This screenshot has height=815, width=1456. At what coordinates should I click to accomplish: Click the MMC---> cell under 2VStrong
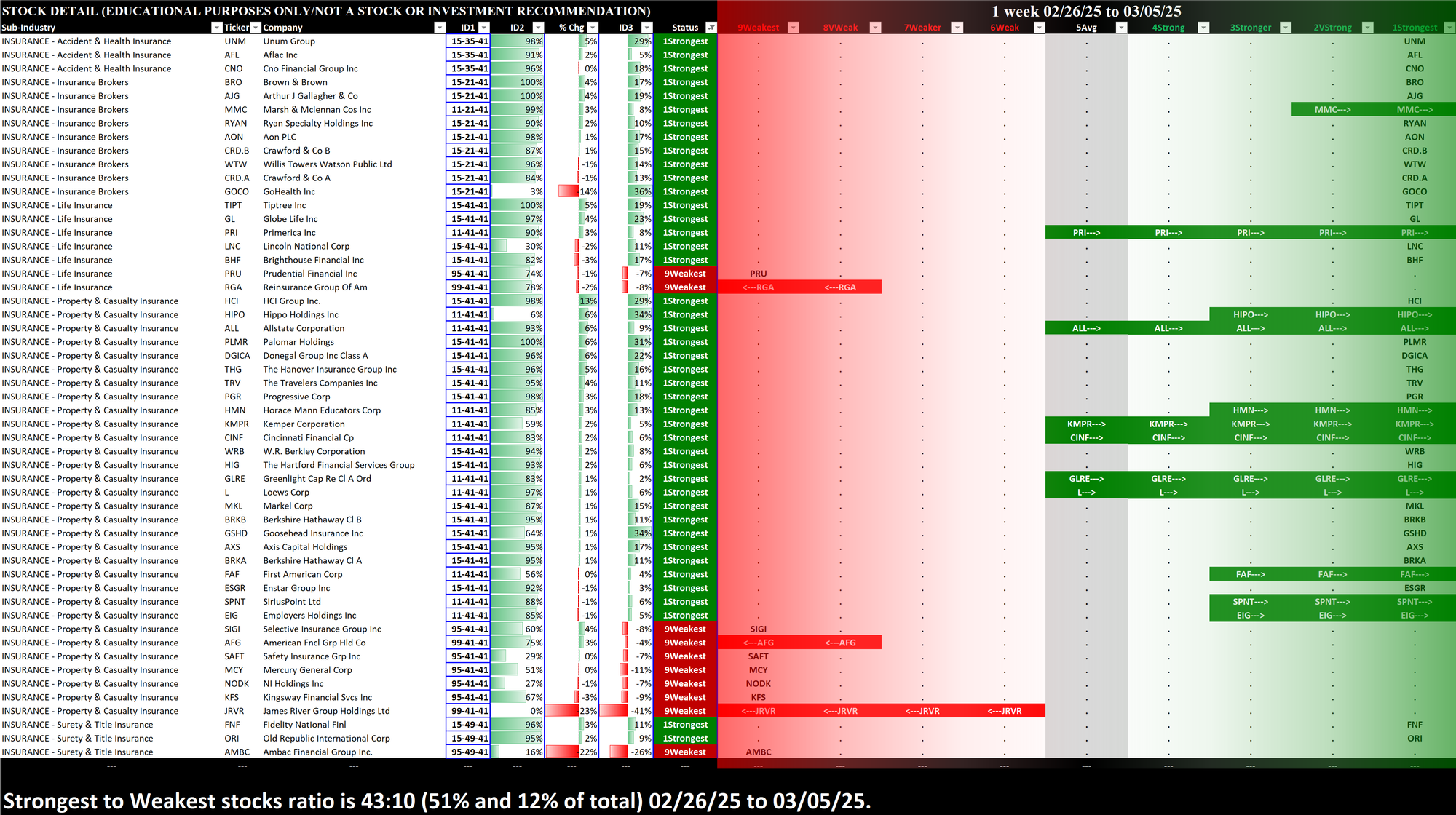(x=1332, y=110)
